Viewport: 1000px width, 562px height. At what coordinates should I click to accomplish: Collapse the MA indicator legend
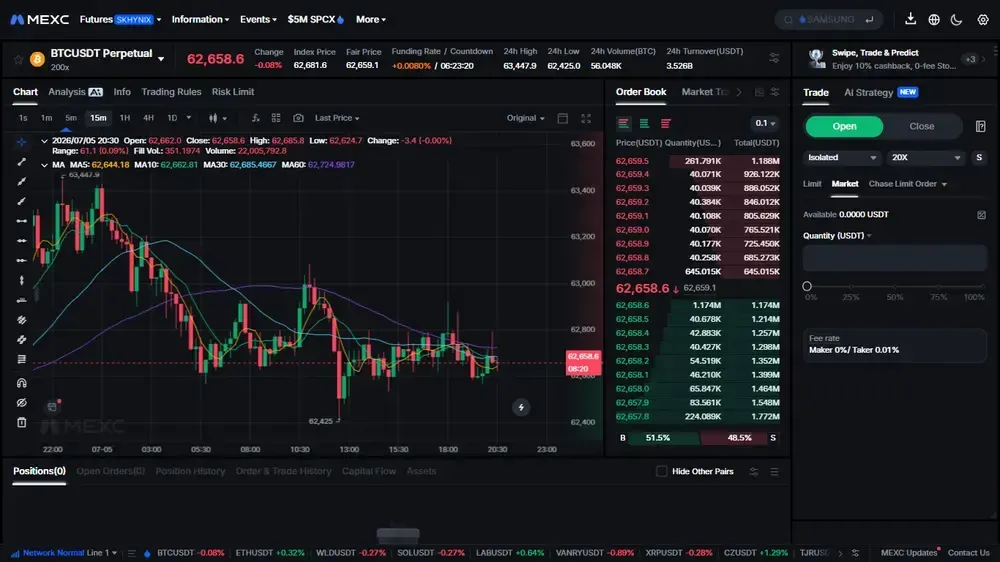tap(44, 165)
